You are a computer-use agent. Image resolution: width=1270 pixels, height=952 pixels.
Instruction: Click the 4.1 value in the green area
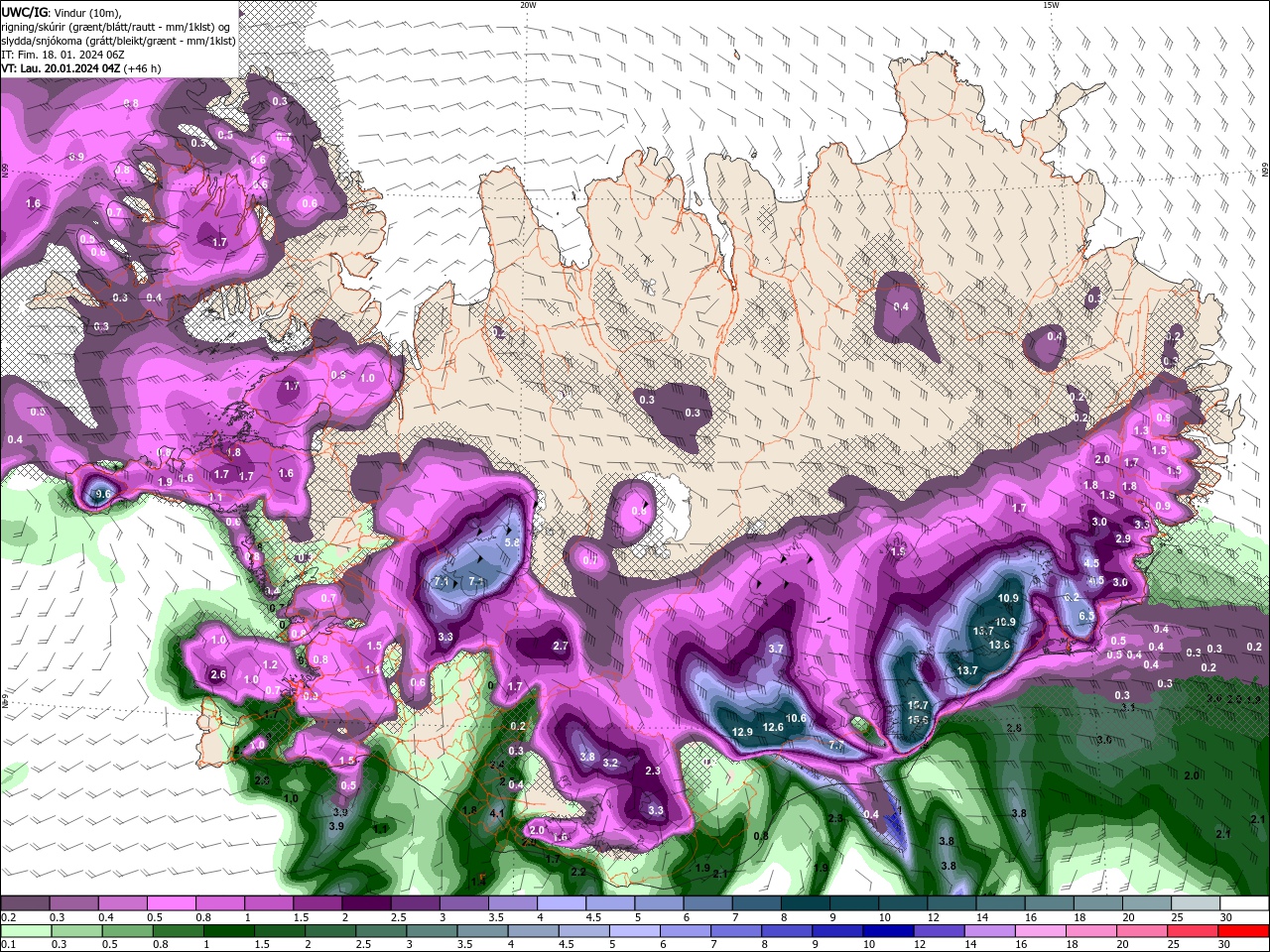[x=498, y=813]
